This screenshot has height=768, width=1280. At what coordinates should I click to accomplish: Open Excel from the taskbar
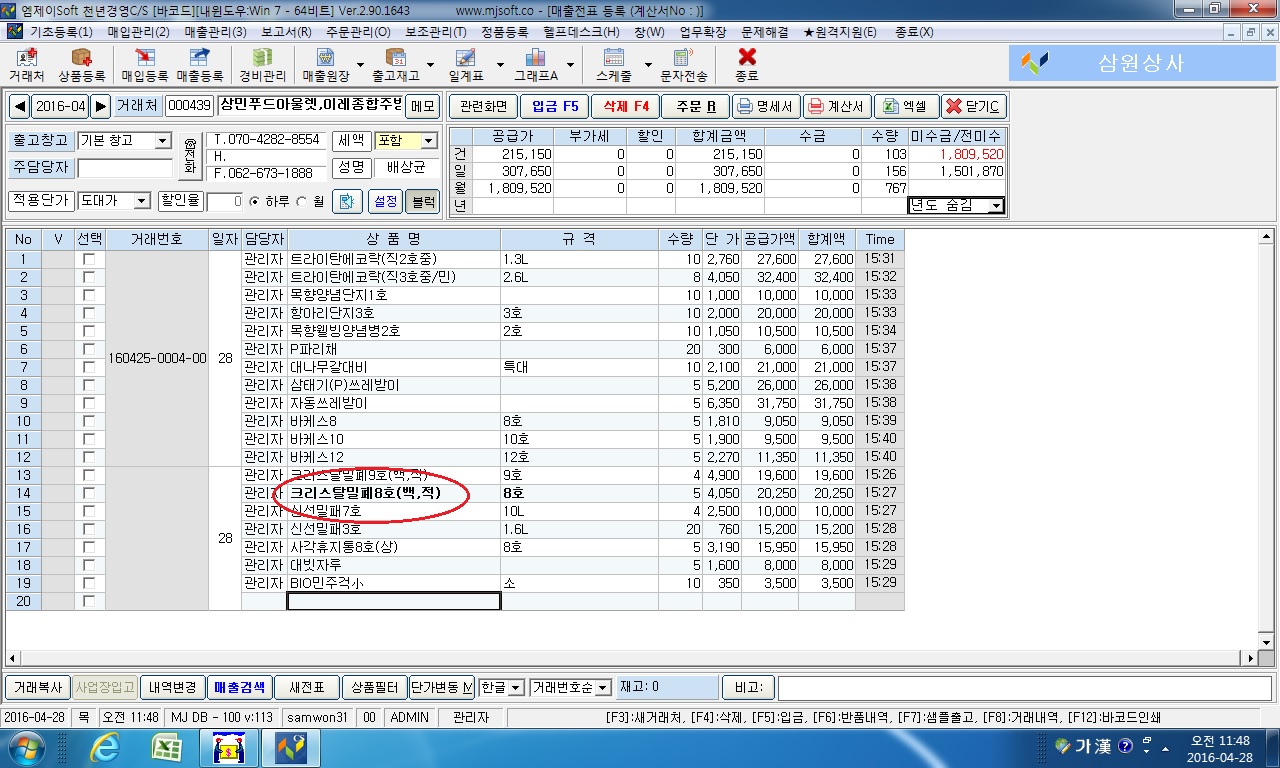tap(165, 746)
